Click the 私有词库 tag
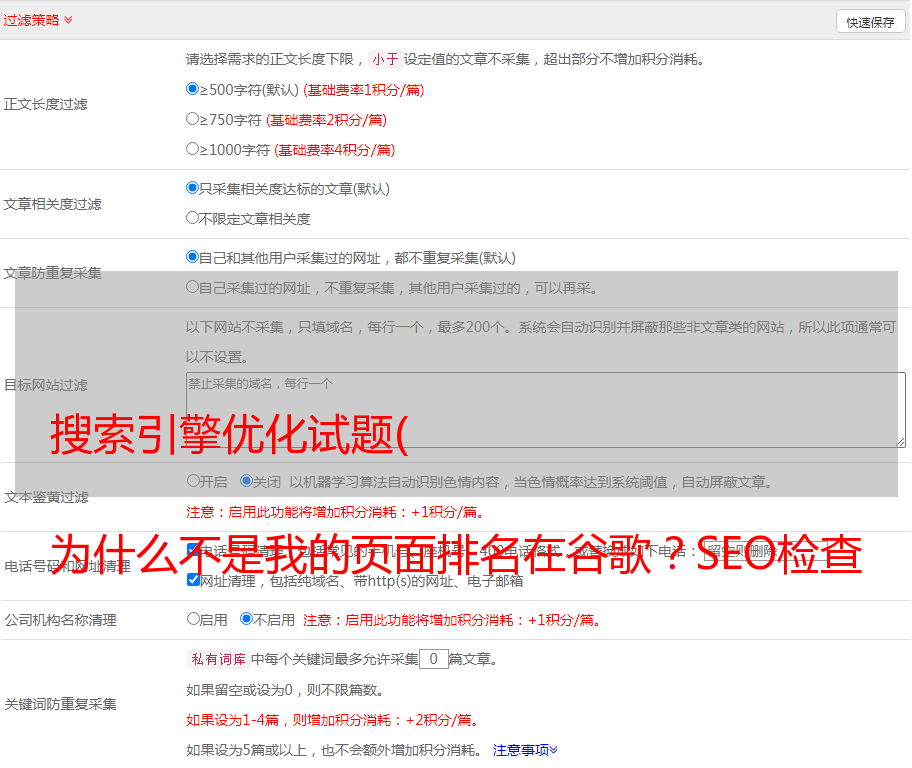This screenshot has height=768, width=912. (x=219, y=659)
